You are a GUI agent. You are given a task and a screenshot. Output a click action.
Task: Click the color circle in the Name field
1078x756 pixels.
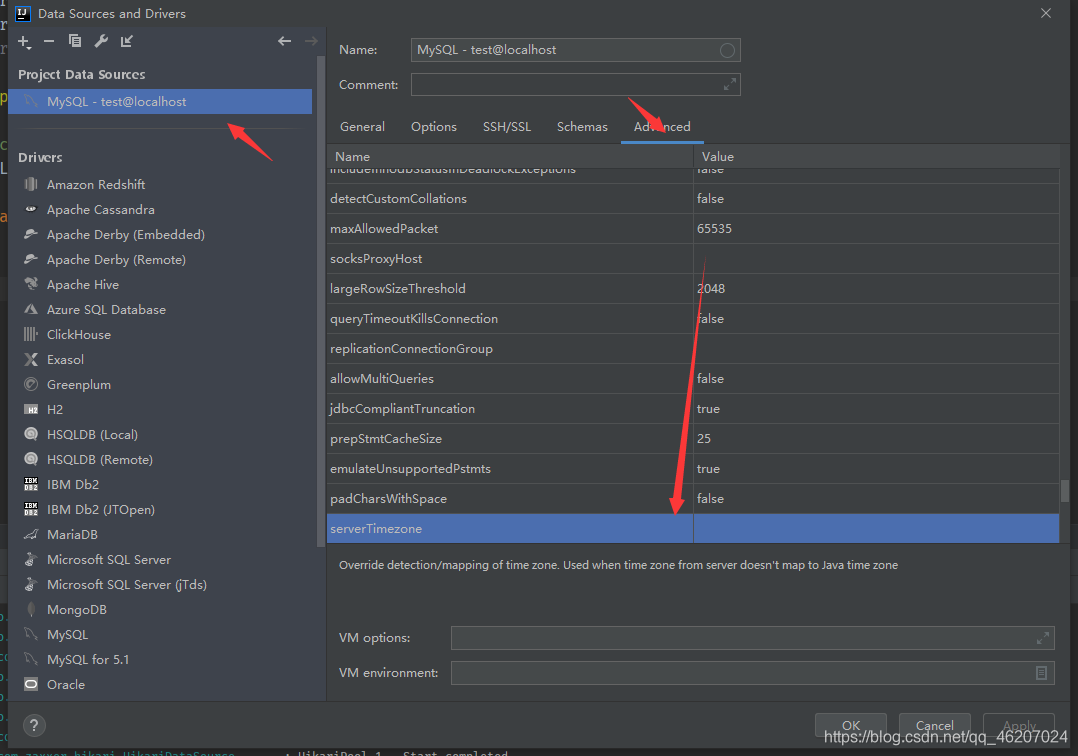point(727,50)
